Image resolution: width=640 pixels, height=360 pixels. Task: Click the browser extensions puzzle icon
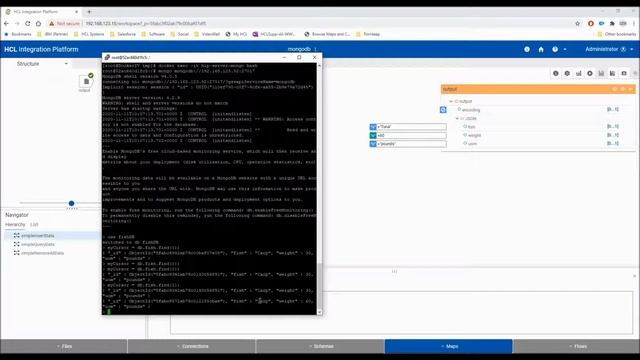pos(612,24)
